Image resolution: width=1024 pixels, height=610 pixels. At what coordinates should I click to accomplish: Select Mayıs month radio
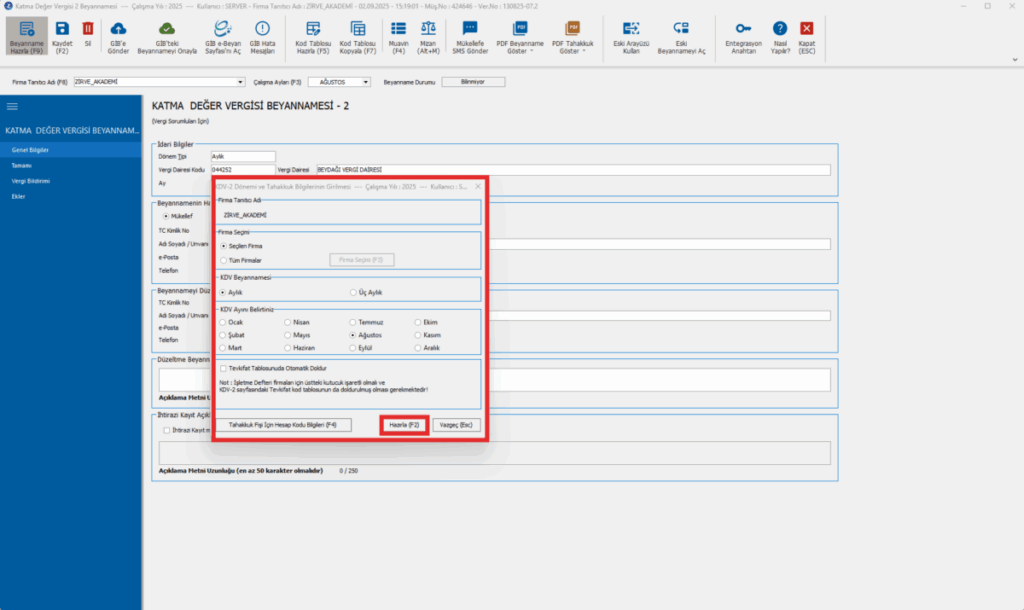[x=287, y=335]
